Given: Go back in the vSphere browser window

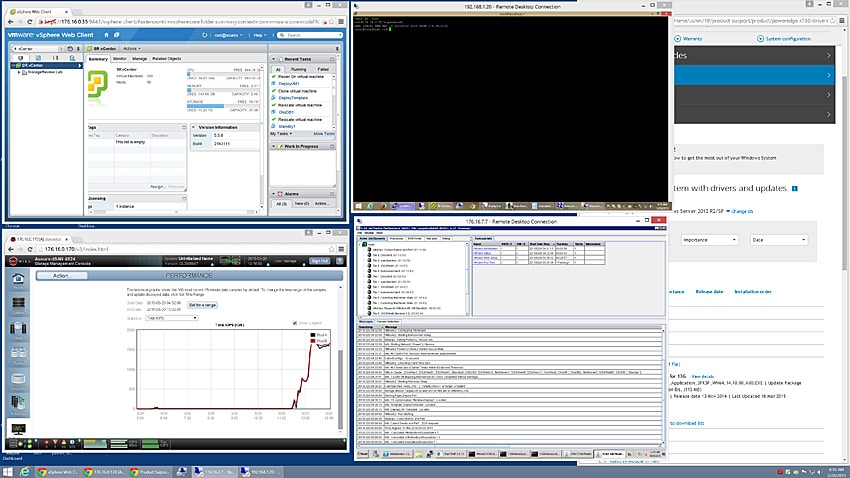Looking at the screenshot, I should (10, 22).
